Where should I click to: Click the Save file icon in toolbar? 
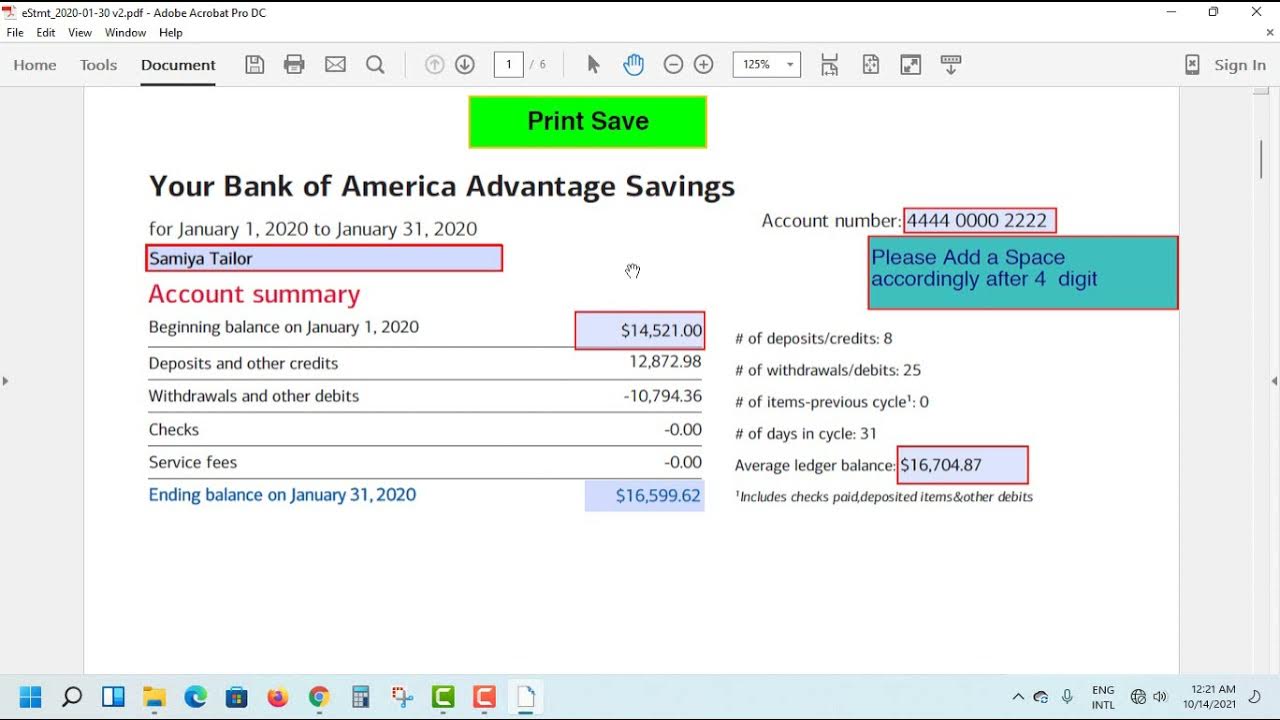pyautogui.click(x=255, y=65)
